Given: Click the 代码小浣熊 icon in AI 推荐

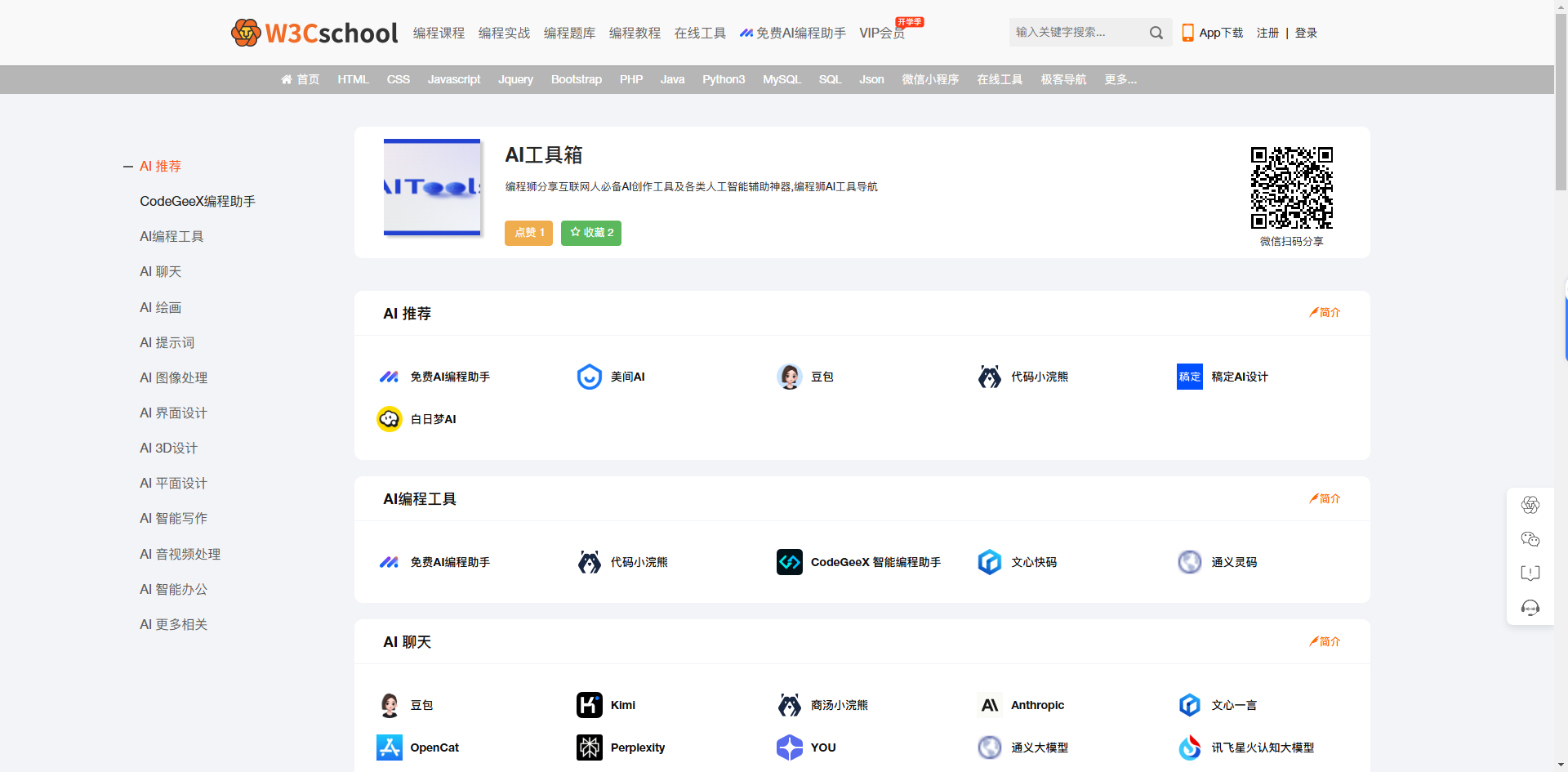Looking at the screenshot, I should click(989, 377).
